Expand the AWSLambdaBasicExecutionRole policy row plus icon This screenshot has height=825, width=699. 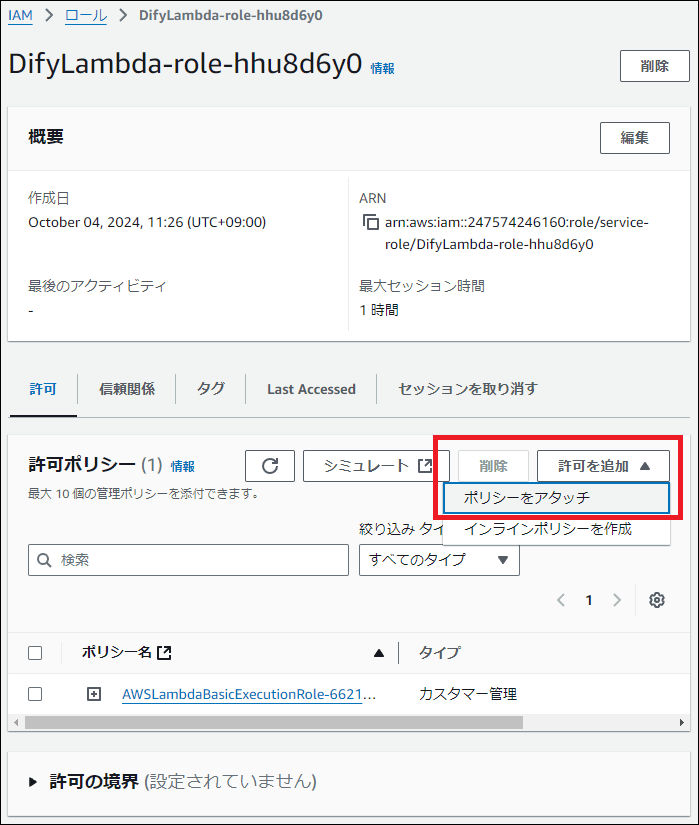pos(94,694)
